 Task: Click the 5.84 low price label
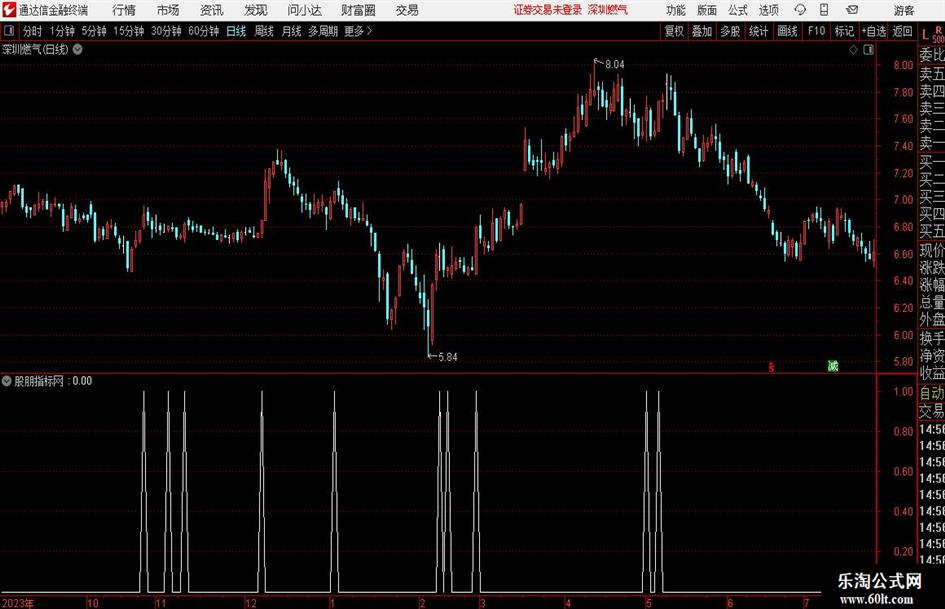(448, 357)
